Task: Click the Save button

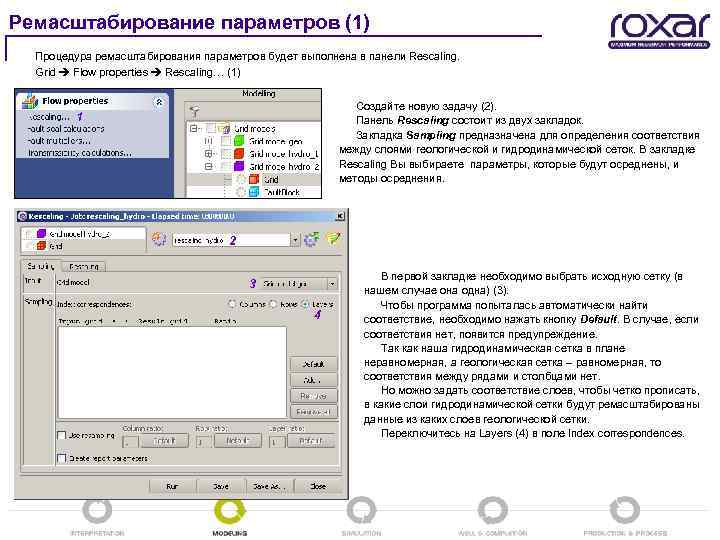Action: pyautogui.click(x=221, y=486)
